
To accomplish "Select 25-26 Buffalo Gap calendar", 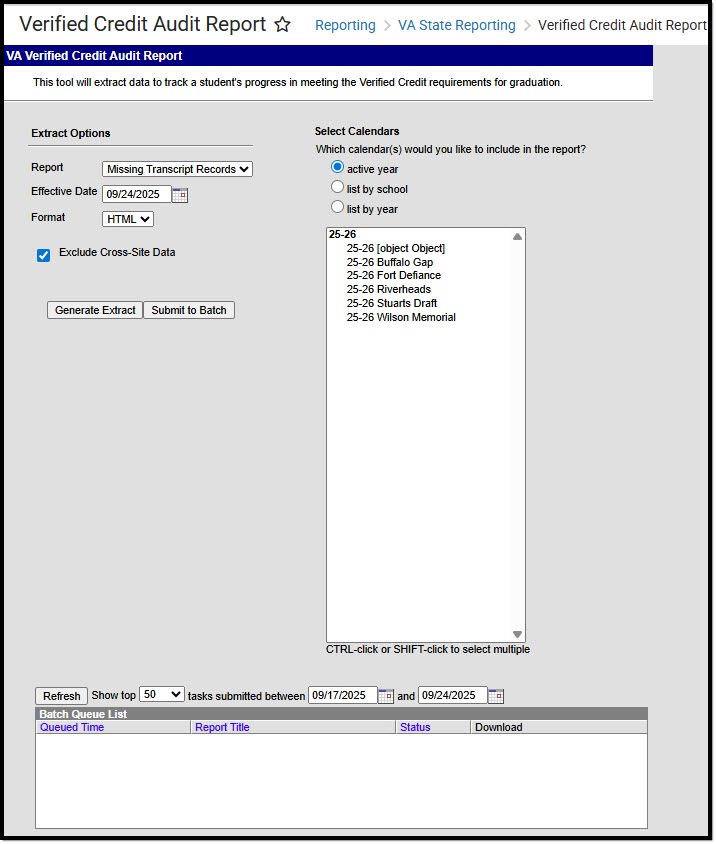I will pyautogui.click(x=390, y=262).
